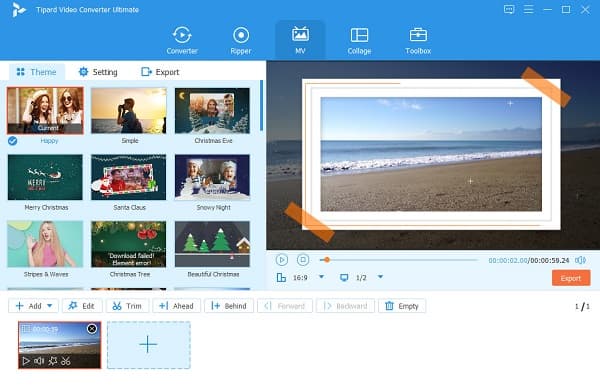This screenshot has height=387, width=600.
Task: Switch to the Setting tab
Action: [98, 72]
